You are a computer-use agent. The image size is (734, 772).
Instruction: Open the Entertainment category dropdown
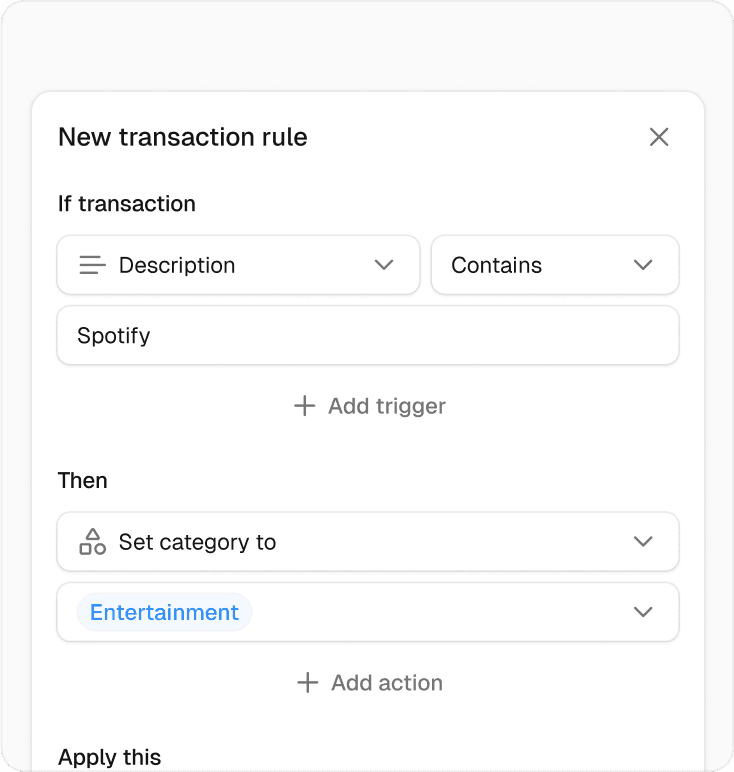click(x=368, y=612)
